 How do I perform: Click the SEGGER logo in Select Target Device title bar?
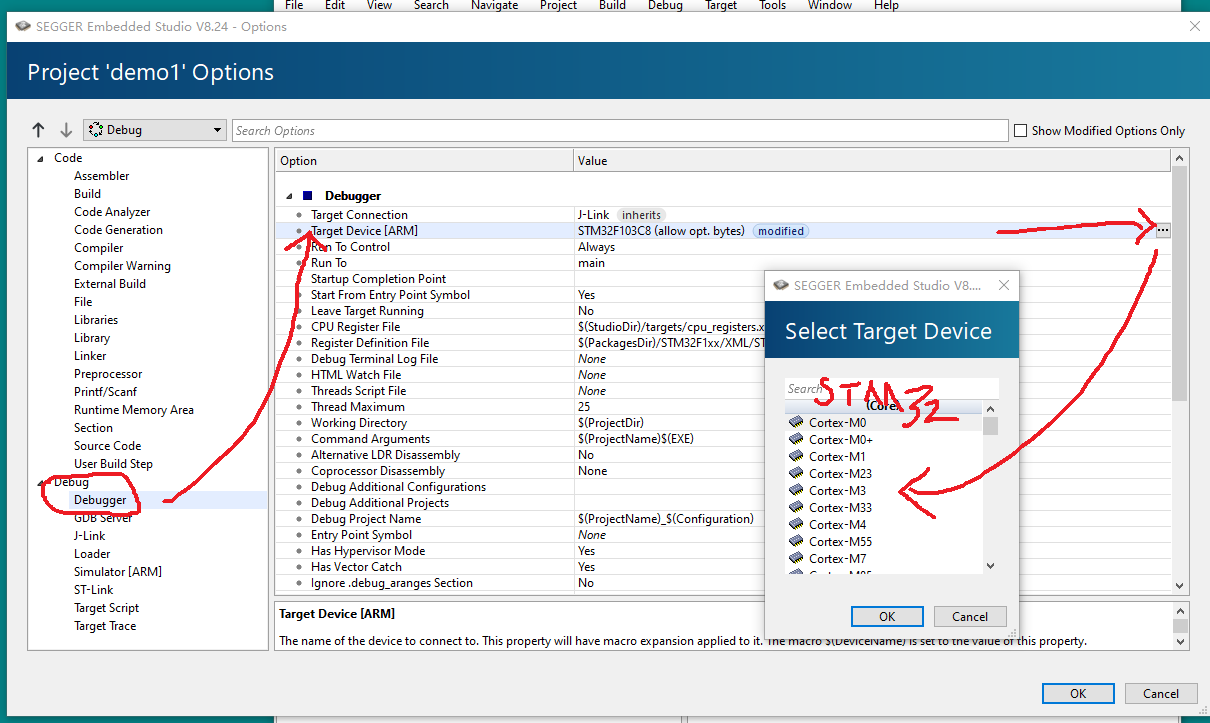point(781,285)
